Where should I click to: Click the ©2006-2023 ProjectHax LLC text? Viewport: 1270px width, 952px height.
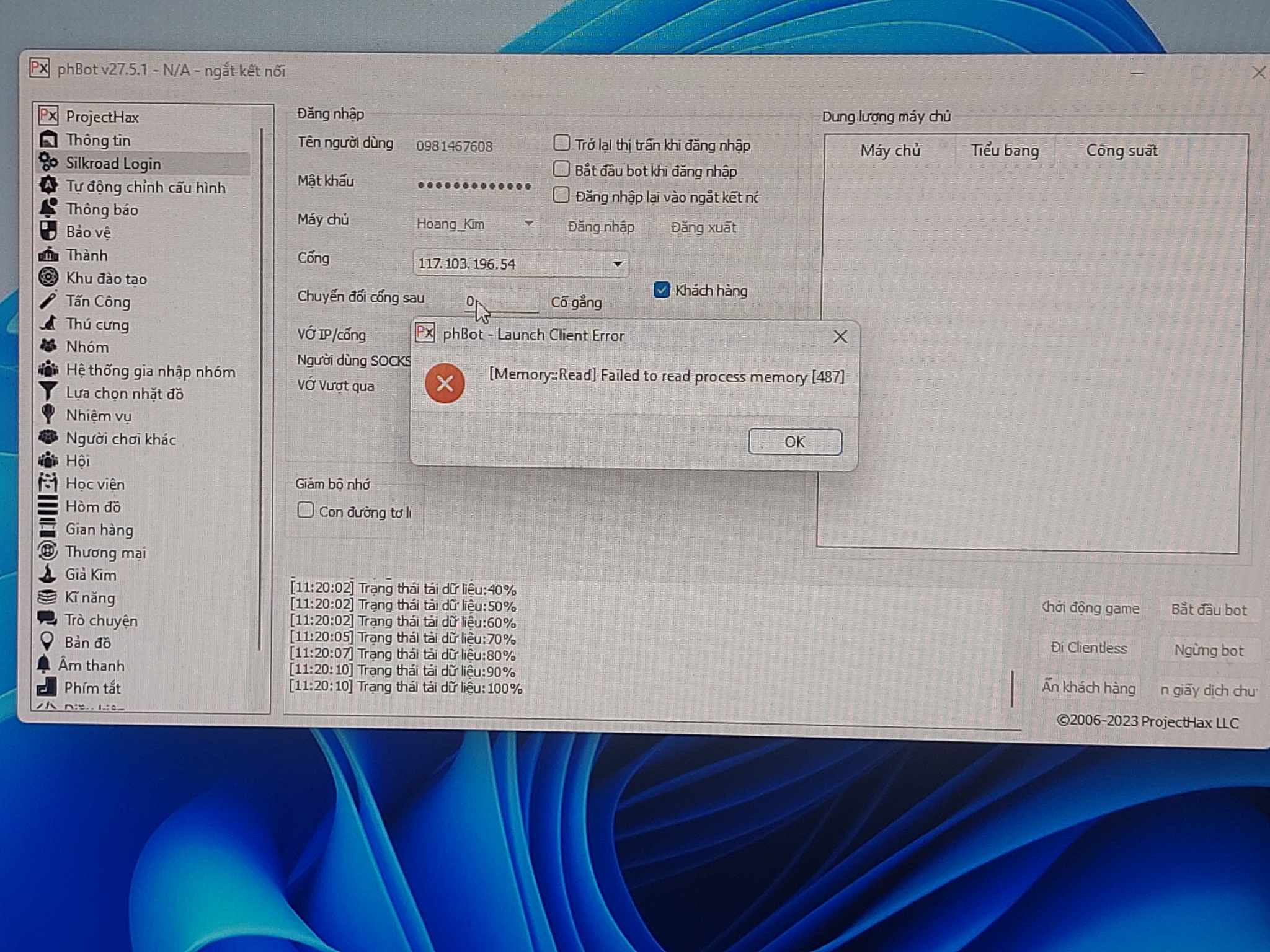1147,721
